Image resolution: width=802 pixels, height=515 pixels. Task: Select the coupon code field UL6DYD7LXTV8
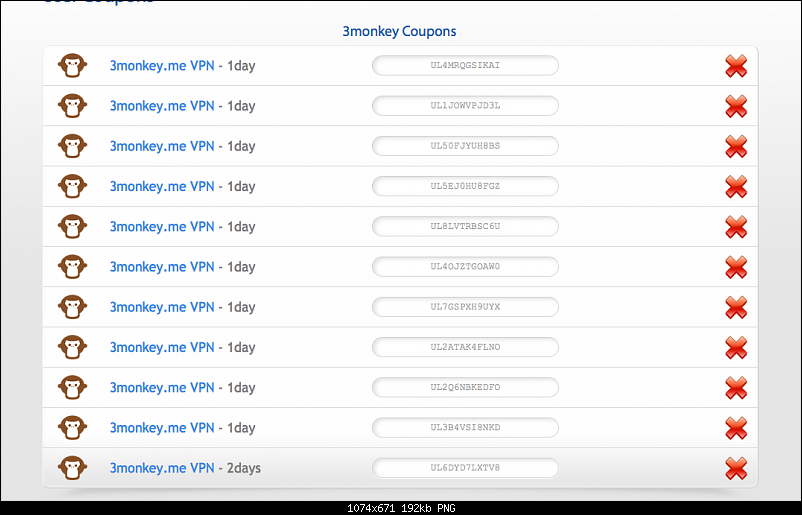465,468
